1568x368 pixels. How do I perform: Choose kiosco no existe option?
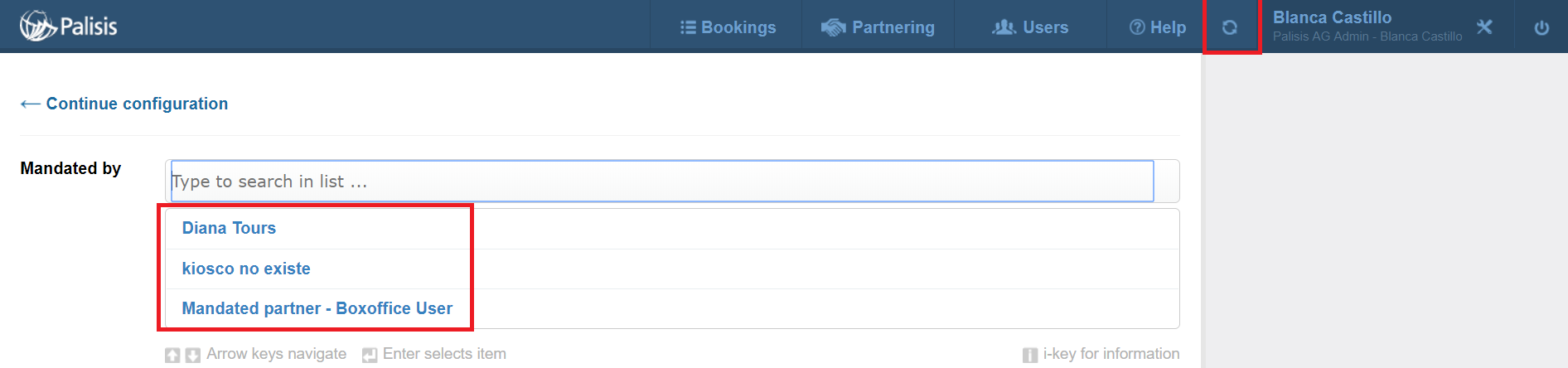click(246, 269)
